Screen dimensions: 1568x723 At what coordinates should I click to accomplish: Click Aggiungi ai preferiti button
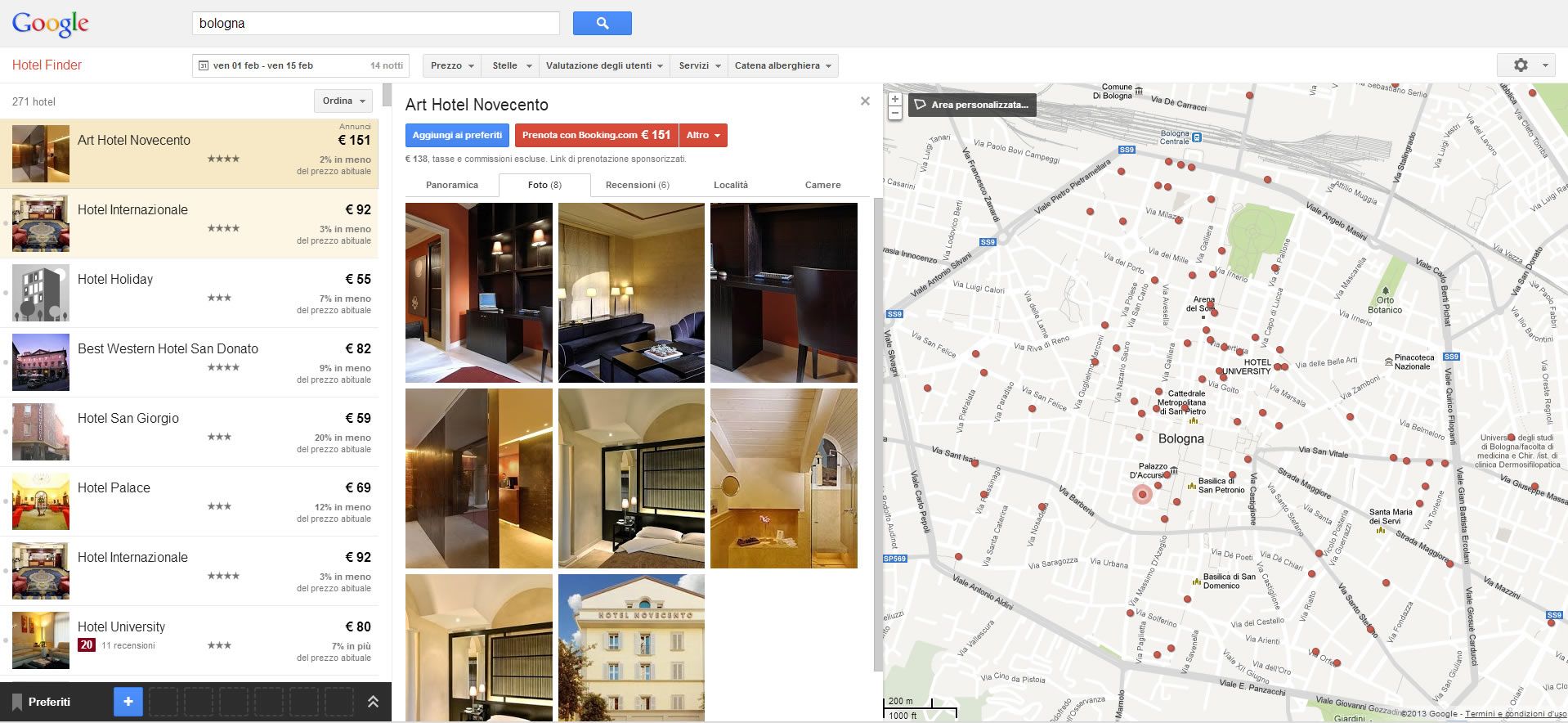click(457, 135)
